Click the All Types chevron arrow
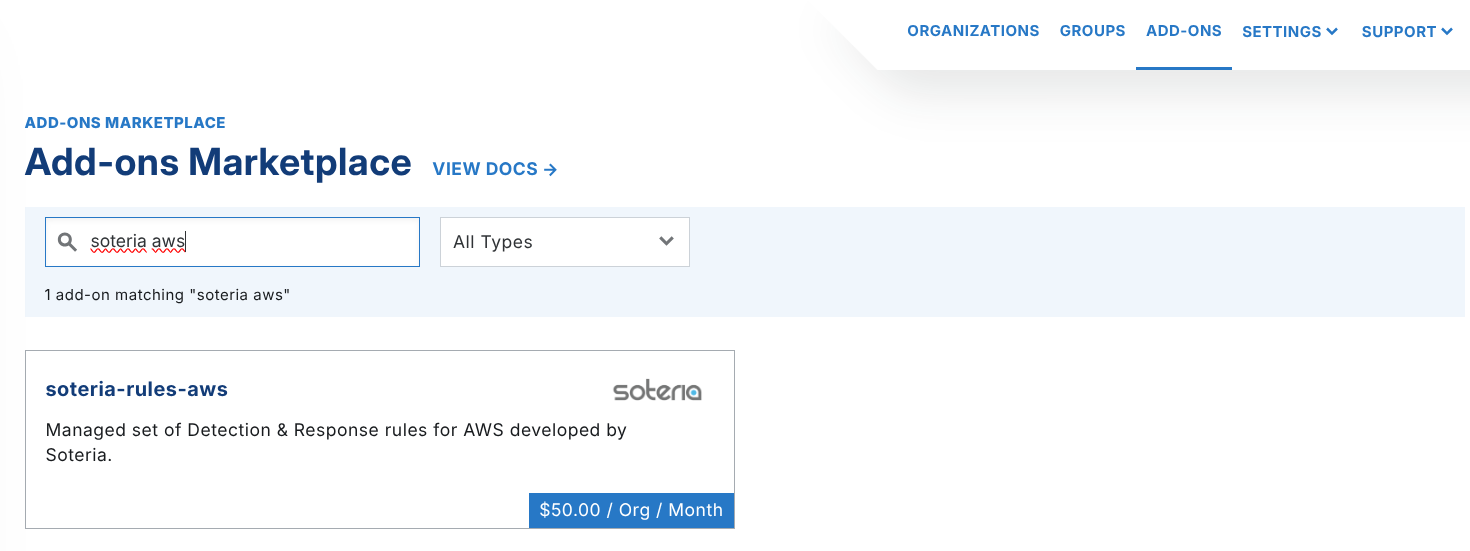1470x551 pixels. click(x=666, y=242)
